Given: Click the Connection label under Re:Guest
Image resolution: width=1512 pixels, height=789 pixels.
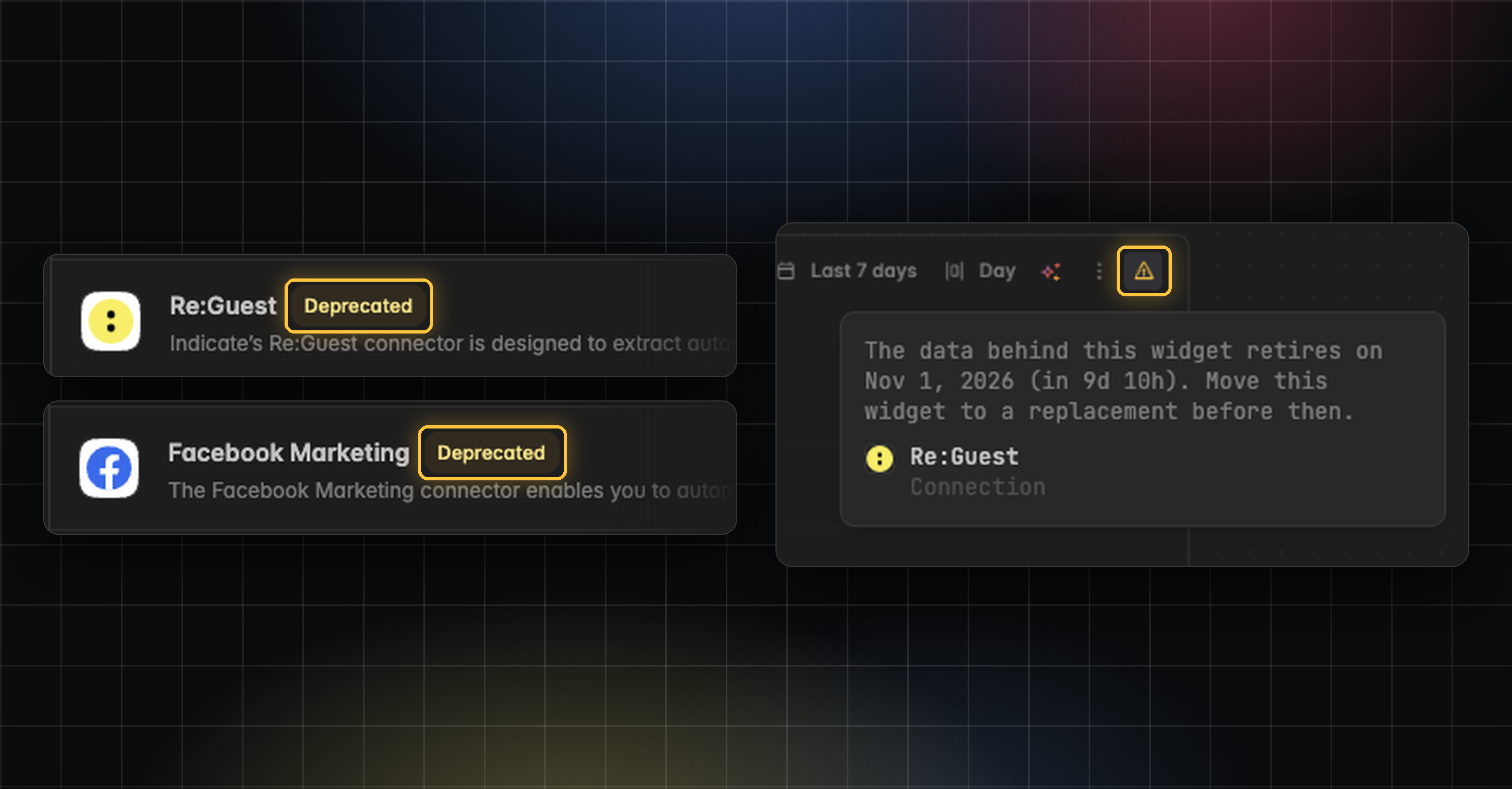Looking at the screenshot, I should (x=978, y=487).
